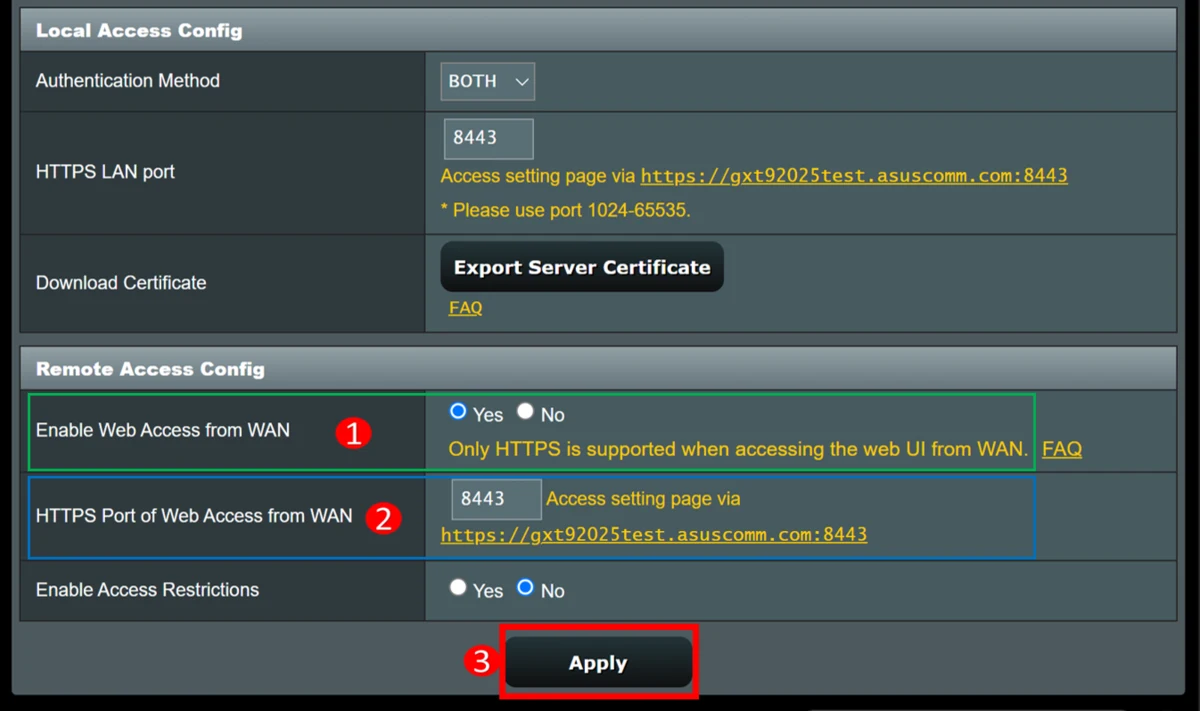Open the LAN access link gxt92025test.asuscomm.com:8443
Viewport: 1200px width, 711px height.
[x=854, y=176]
